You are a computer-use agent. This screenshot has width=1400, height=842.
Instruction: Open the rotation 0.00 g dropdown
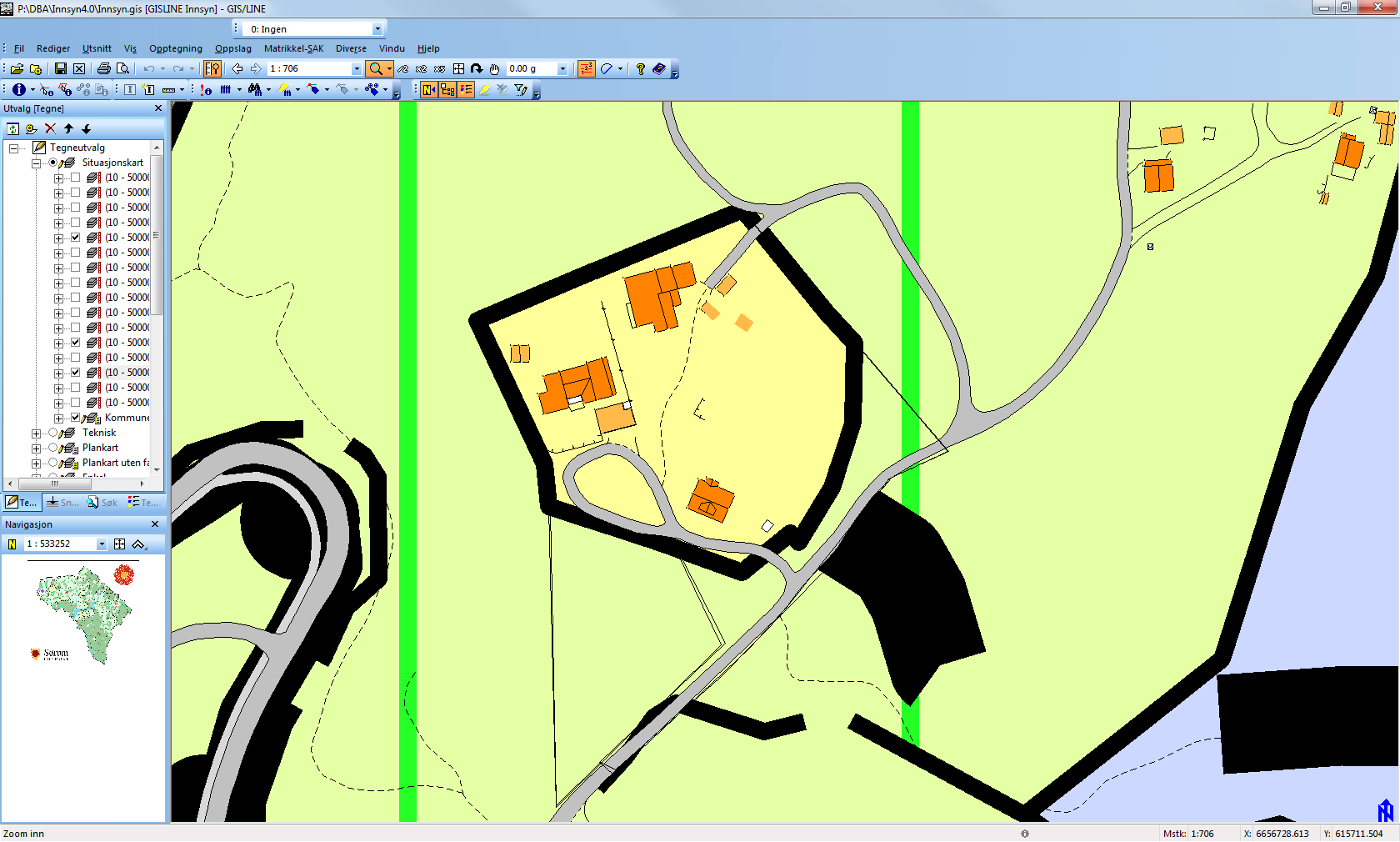[562, 69]
